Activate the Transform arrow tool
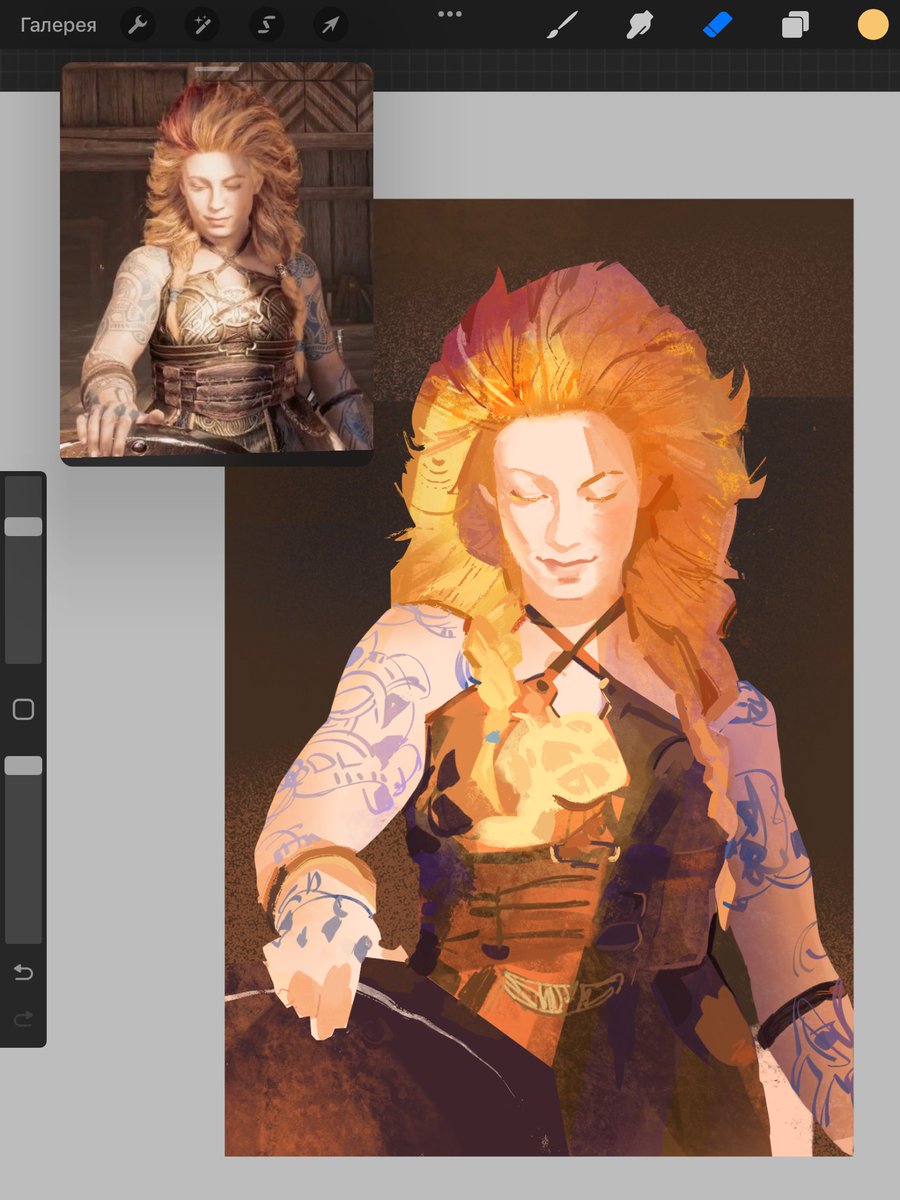 [330, 25]
